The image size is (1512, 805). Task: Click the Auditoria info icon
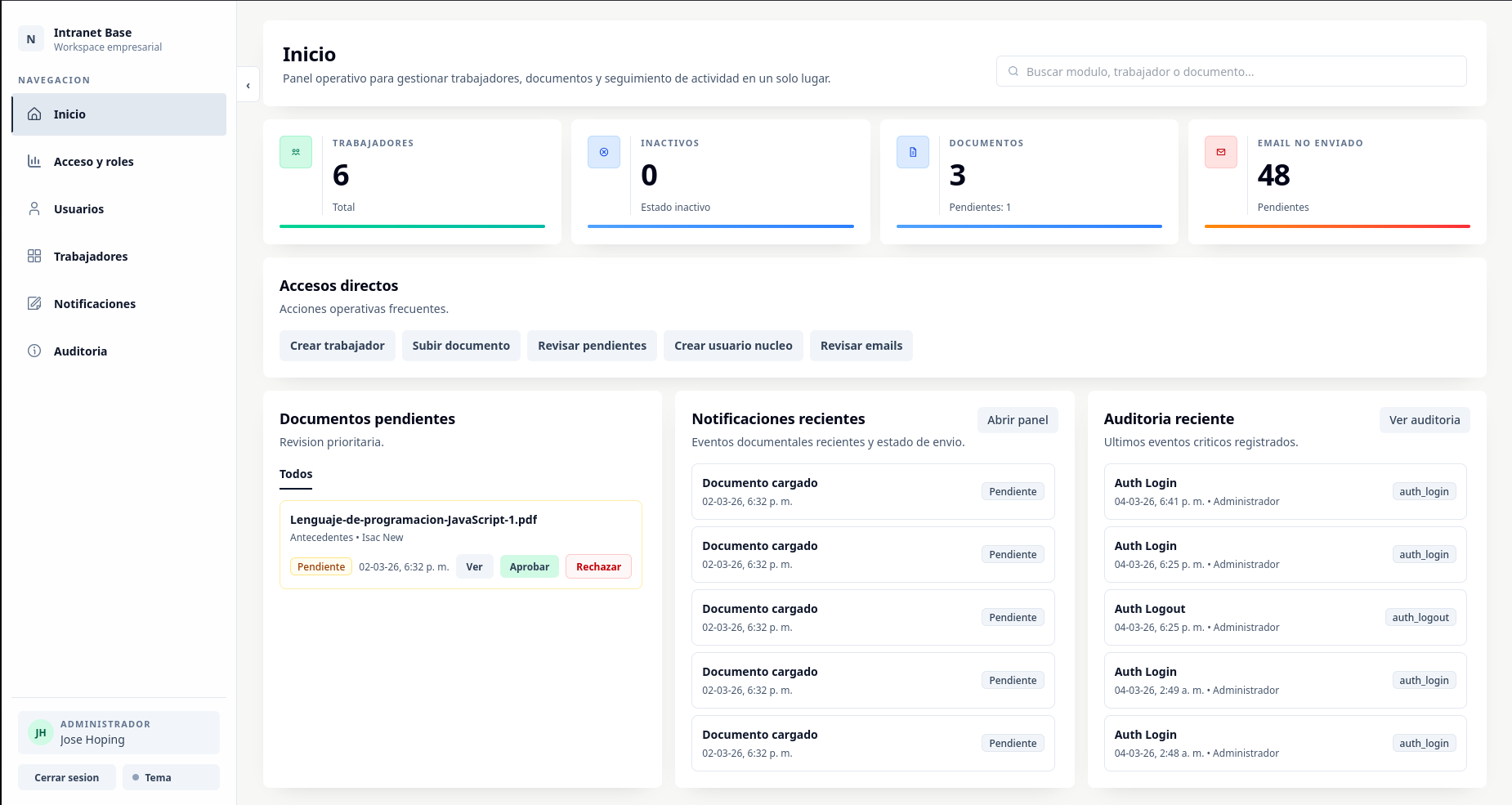[34, 351]
